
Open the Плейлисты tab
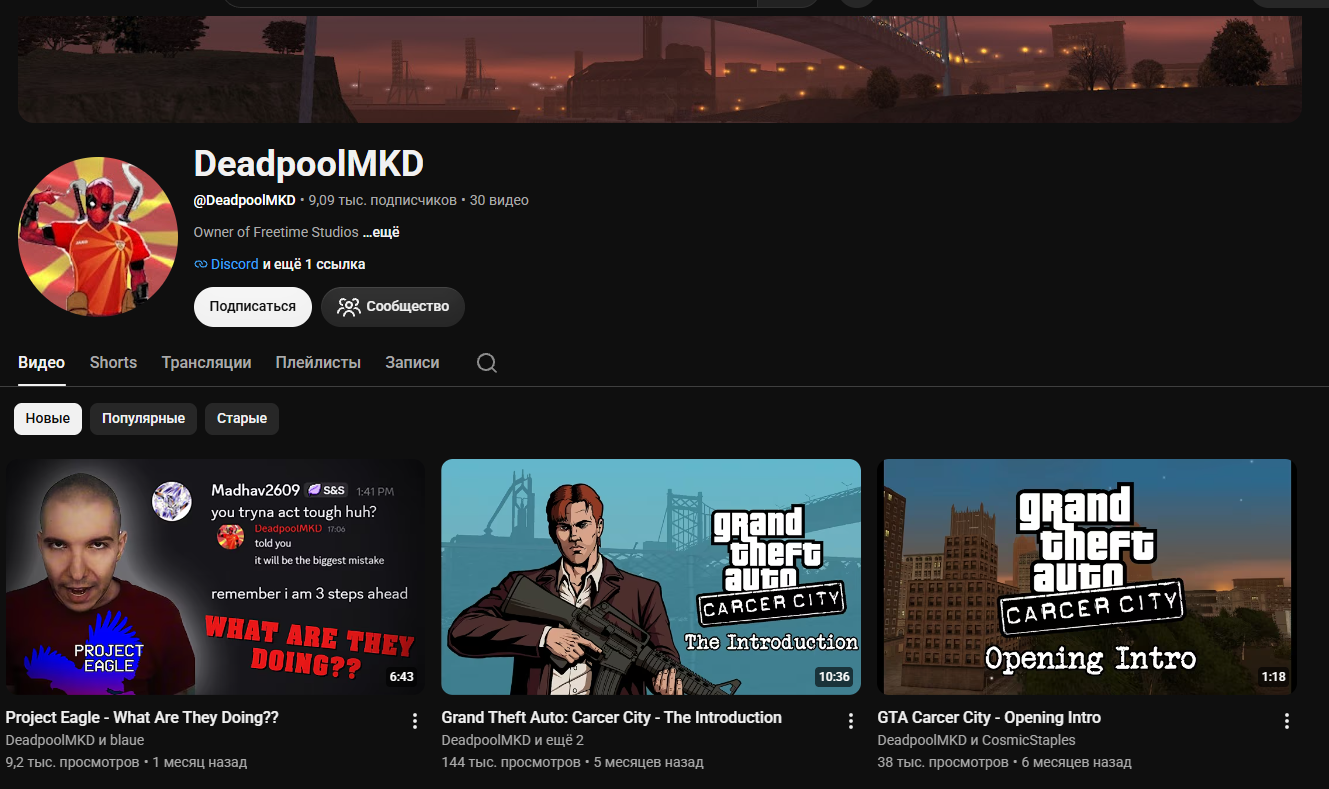pyautogui.click(x=318, y=362)
